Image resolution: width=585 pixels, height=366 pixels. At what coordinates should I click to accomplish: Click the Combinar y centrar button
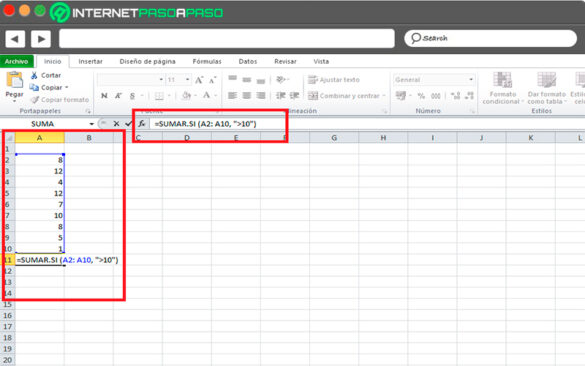click(x=344, y=96)
